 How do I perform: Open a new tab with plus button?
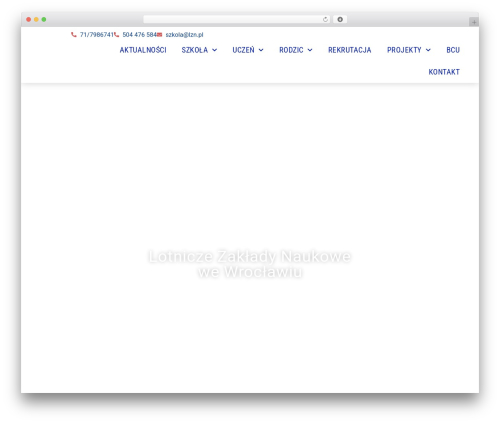[x=474, y=22]
